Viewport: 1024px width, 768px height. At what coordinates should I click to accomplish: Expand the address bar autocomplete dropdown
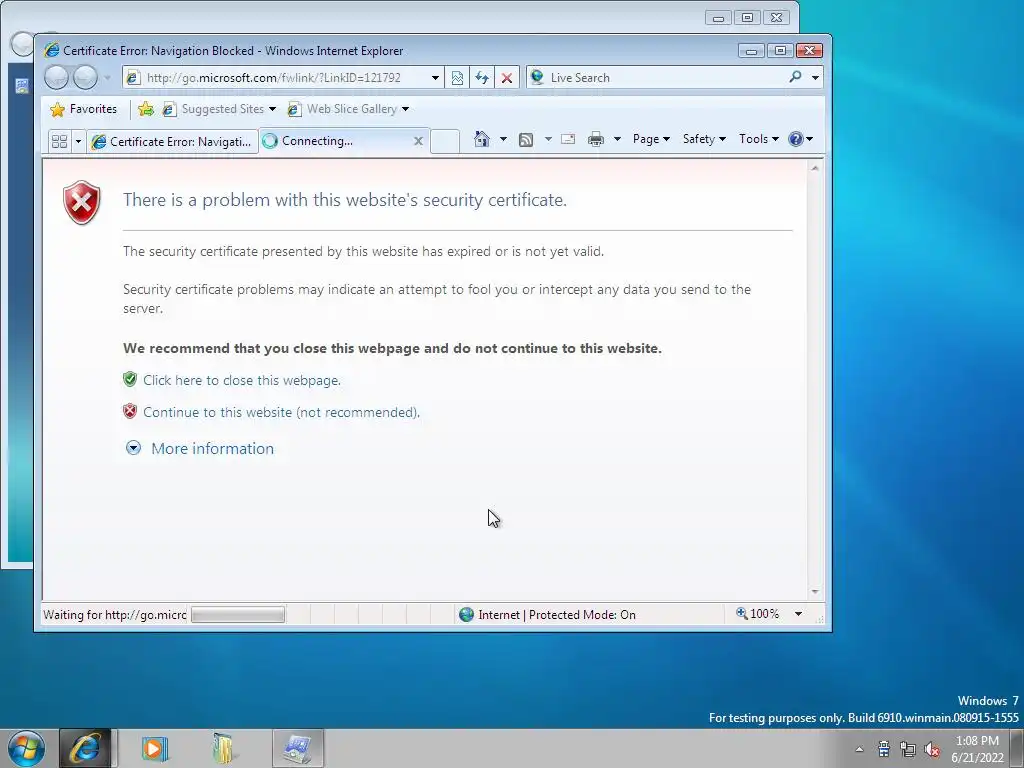point(435,78)
